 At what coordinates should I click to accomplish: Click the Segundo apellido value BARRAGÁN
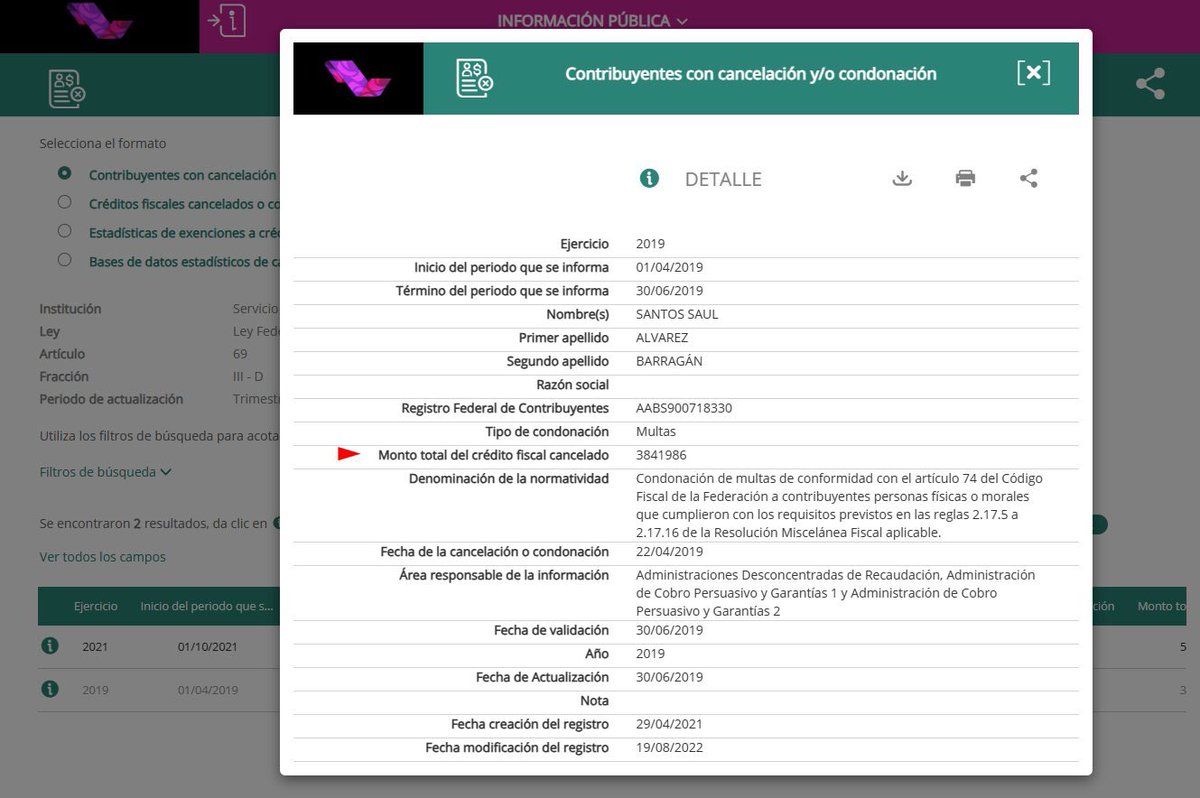[x=669, y=361]
